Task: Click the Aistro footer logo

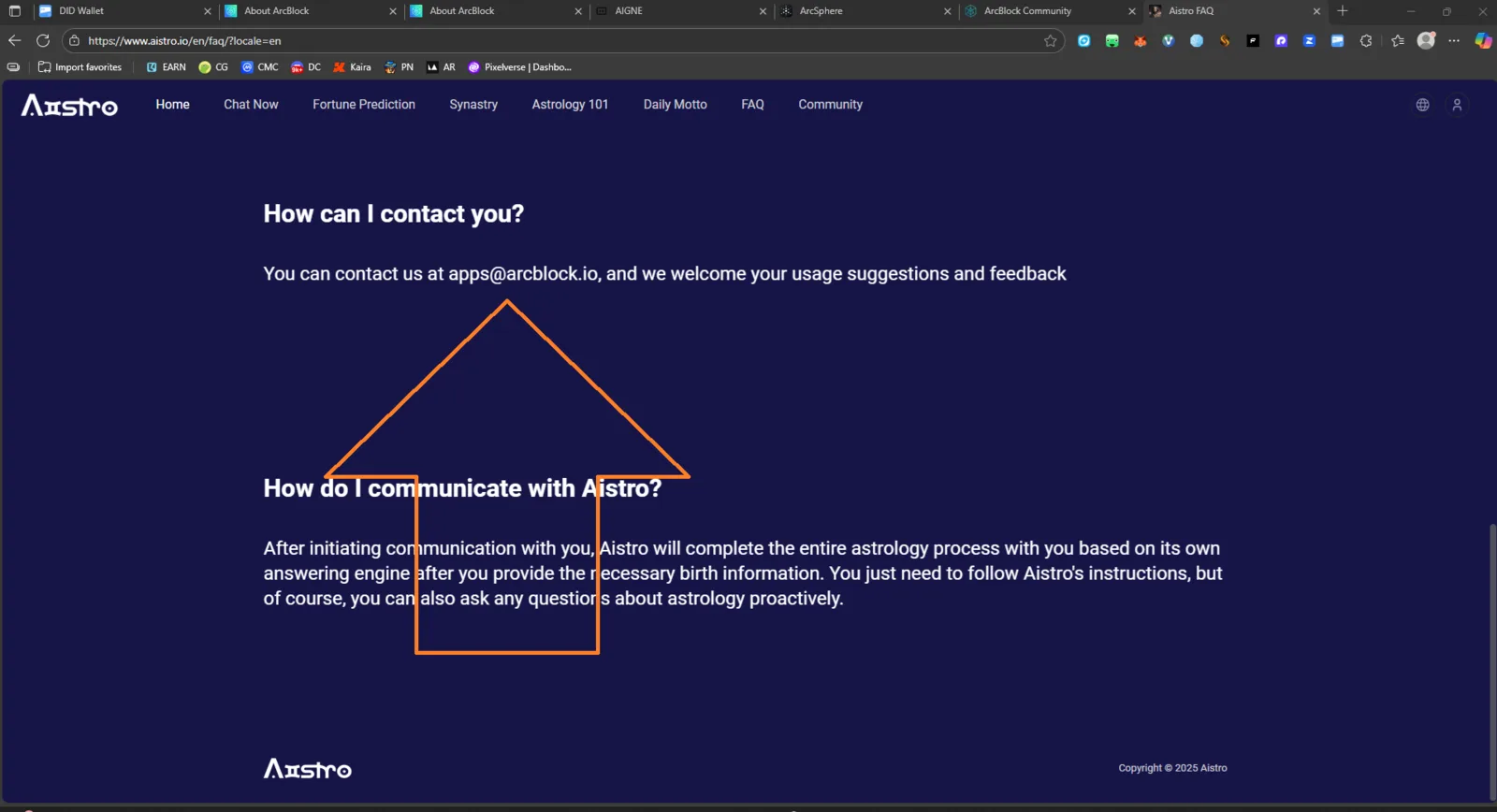Action: 308,769
